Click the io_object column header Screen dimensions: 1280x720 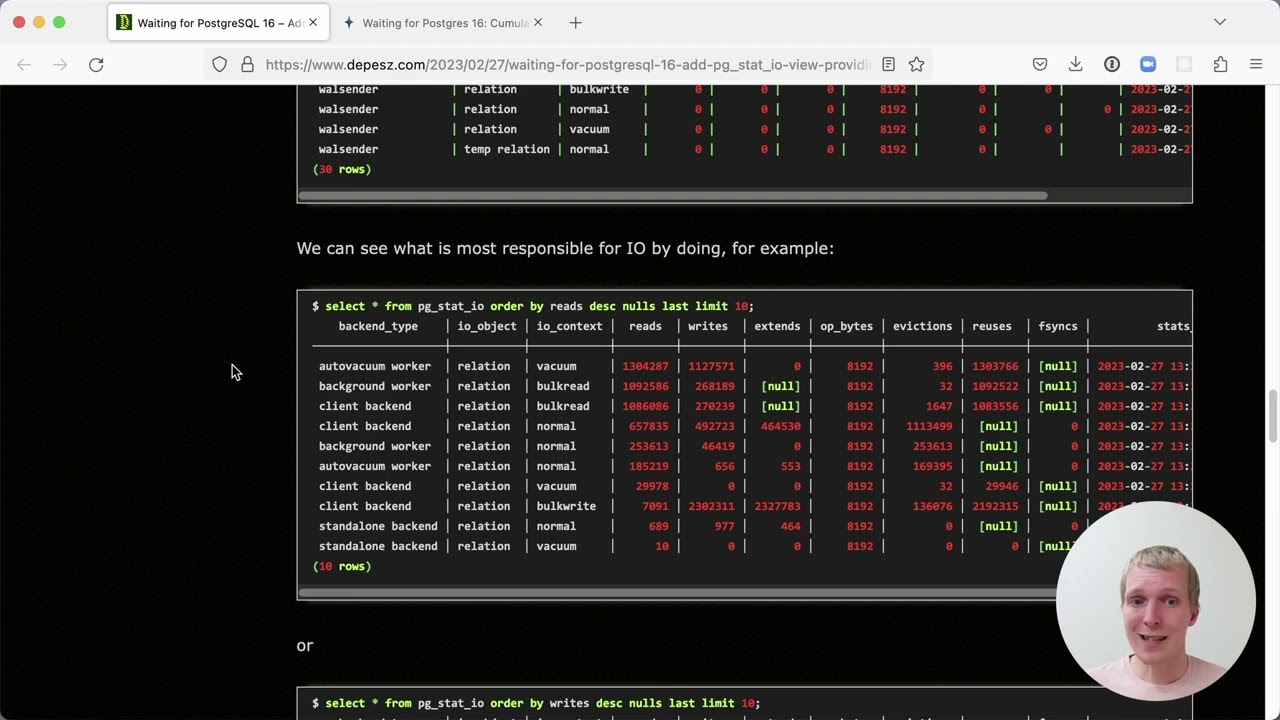pos(487,326)
